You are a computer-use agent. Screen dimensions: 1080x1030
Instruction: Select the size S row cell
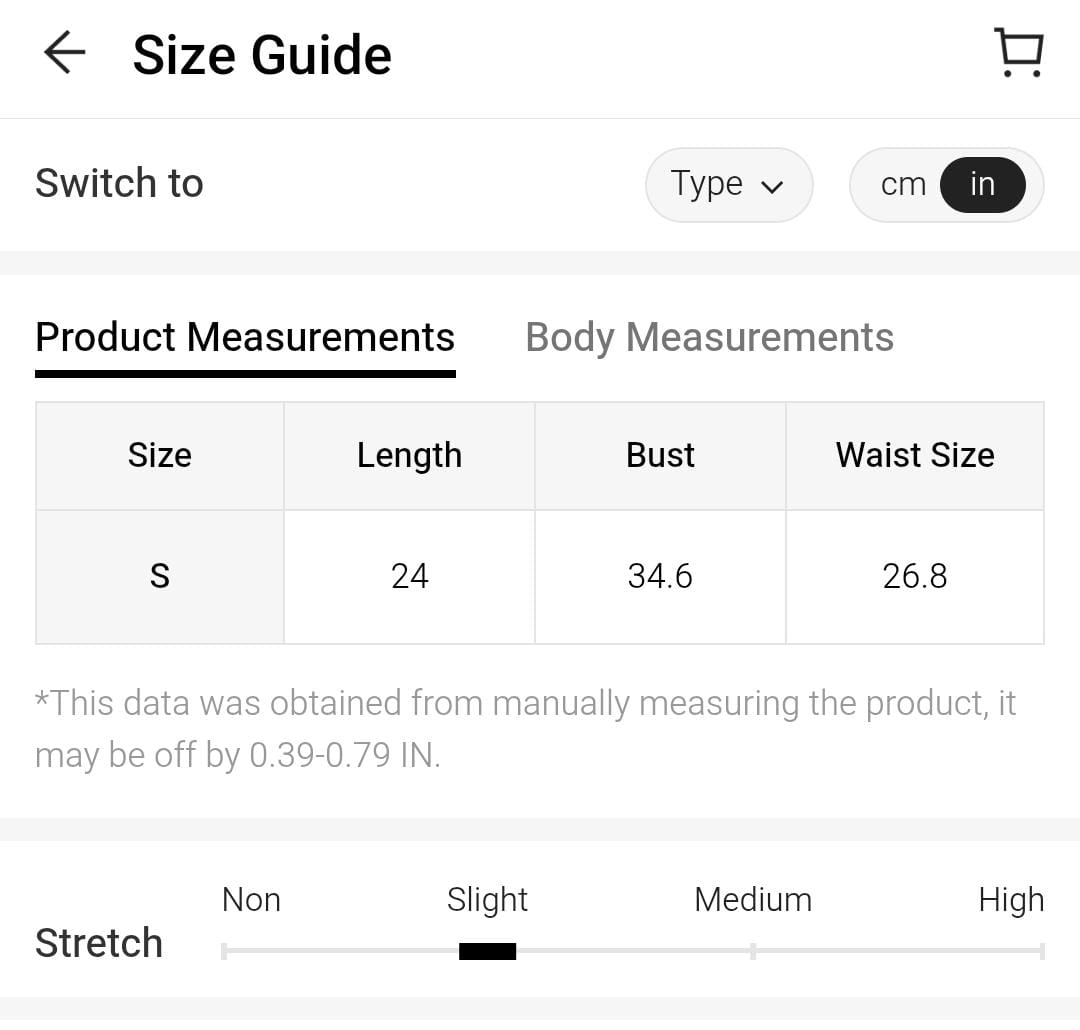tap(160, 577)
